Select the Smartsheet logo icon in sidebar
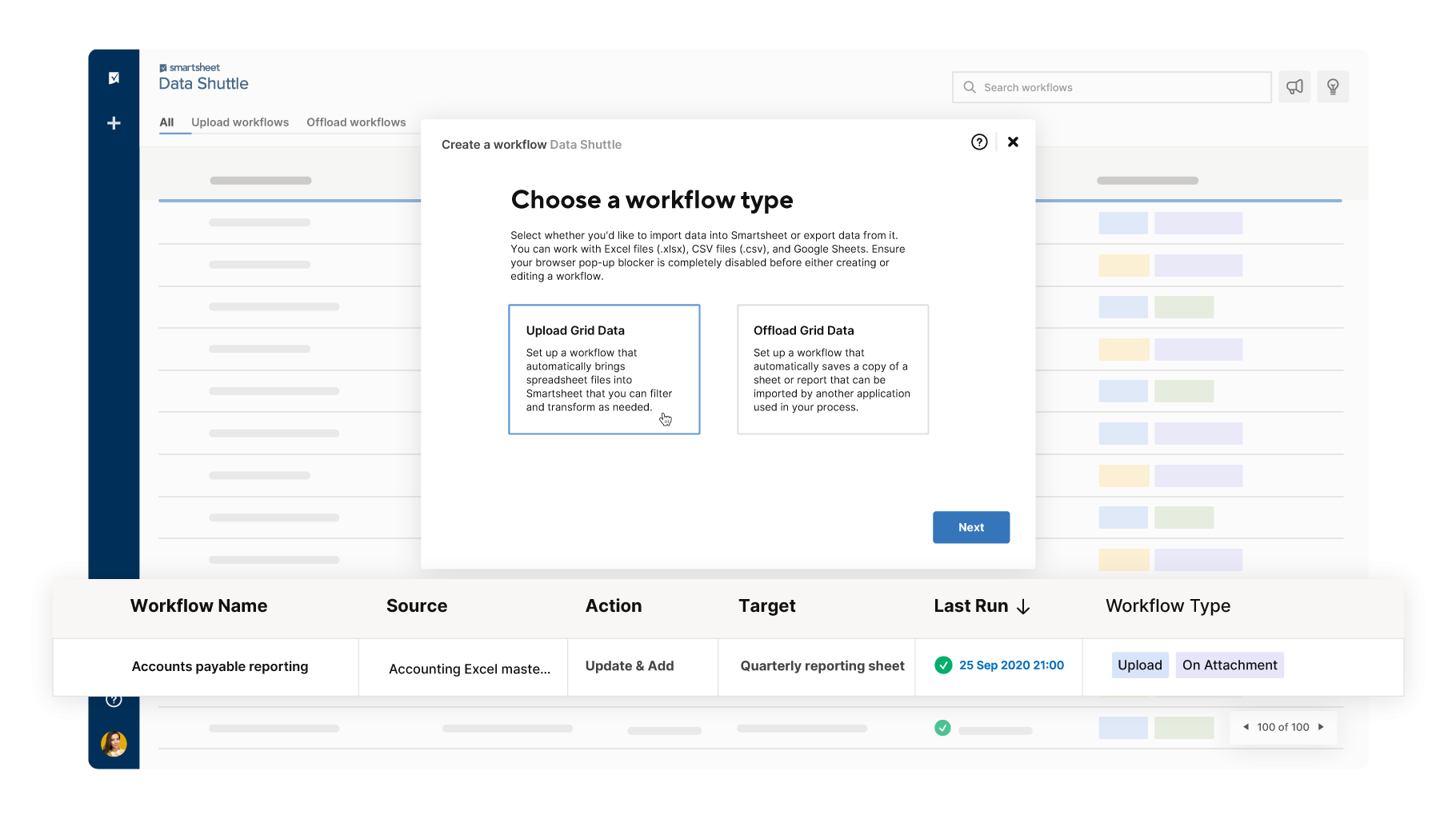The height and width of the screenshot is (819, 1456). pos(114,78)
